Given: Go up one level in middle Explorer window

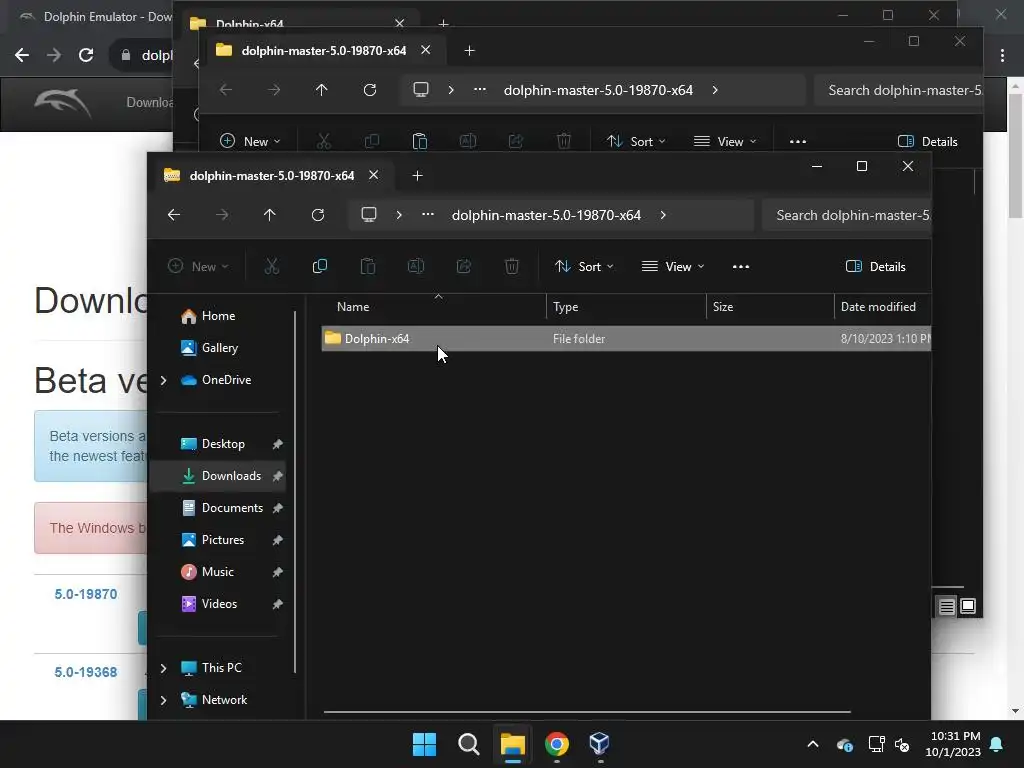Looking at the screenshot, I should click(x=321, y=90).
